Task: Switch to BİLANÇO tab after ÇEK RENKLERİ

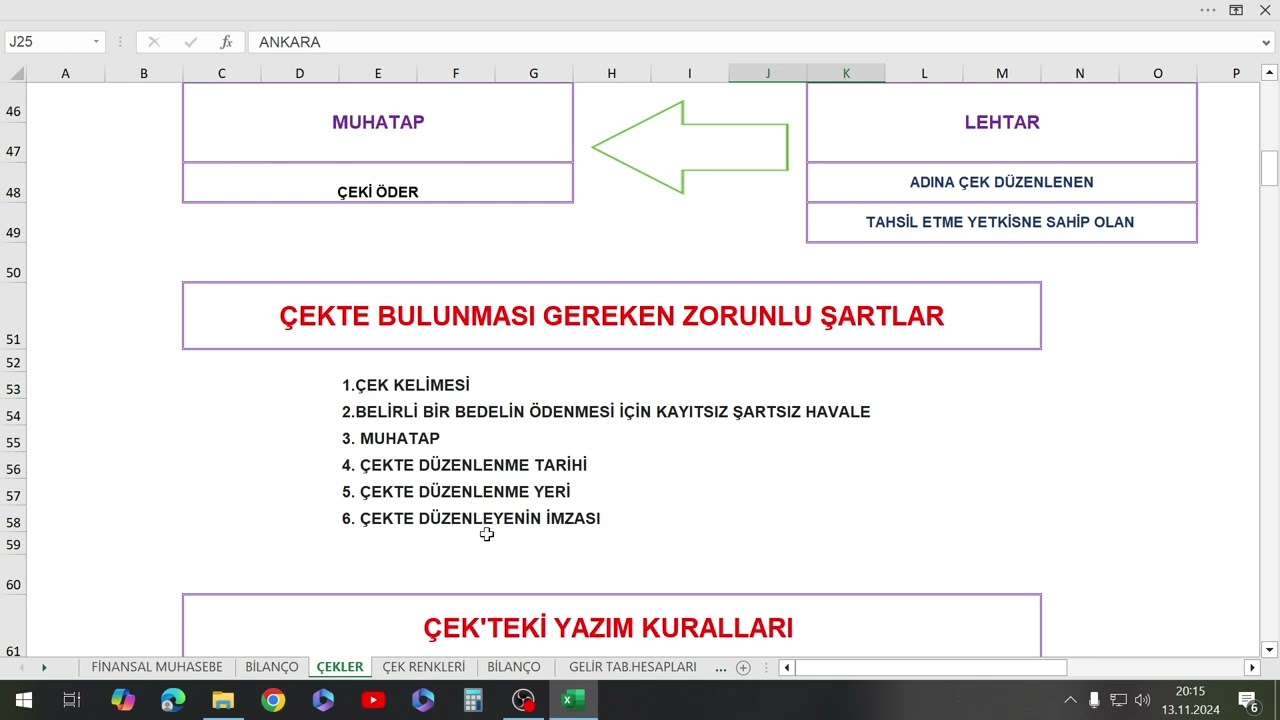Action: tap(514, 667)
